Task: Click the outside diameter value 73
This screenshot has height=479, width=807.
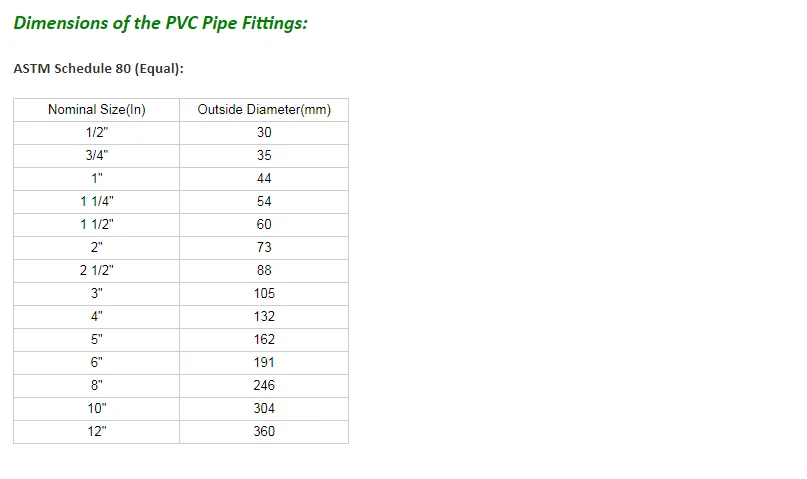Action: 264,248
